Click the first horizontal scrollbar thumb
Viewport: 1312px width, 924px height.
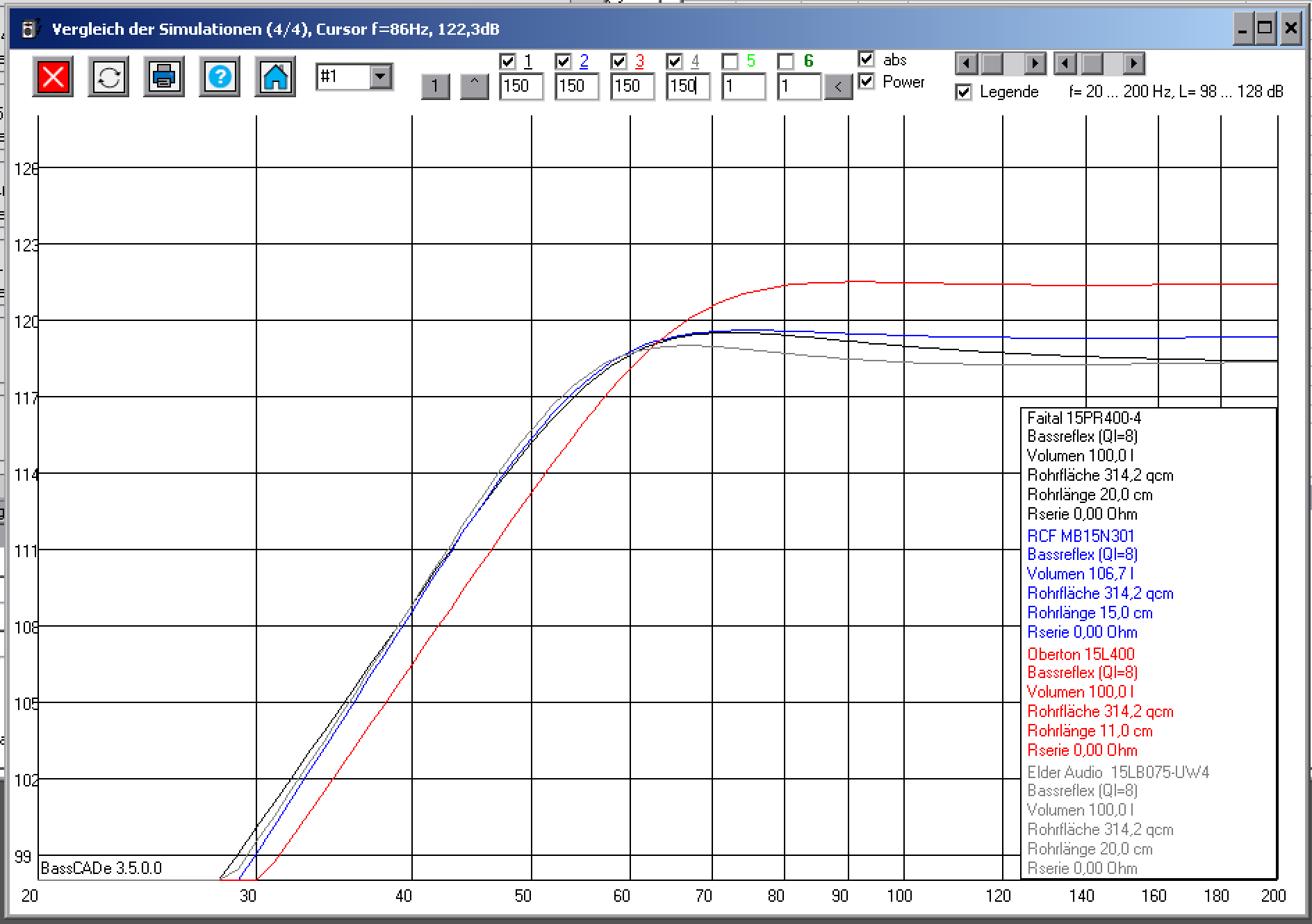pyautogui.click(x=992, y=64)
